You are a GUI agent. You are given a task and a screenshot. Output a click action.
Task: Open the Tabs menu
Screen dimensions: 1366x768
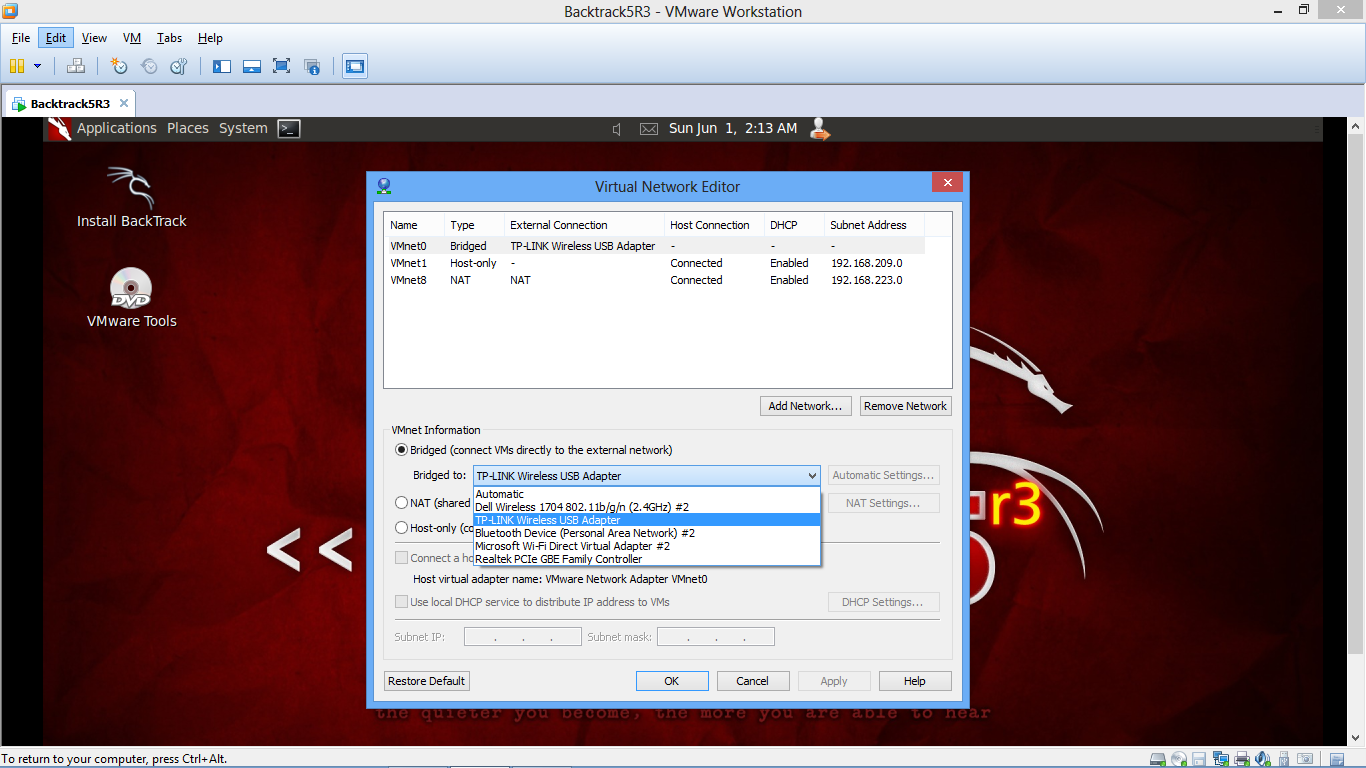[x=169, y=38]
